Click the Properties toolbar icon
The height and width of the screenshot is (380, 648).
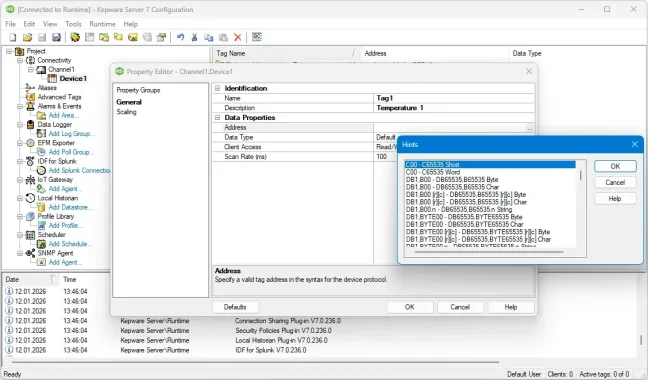[x=162, y=38]
